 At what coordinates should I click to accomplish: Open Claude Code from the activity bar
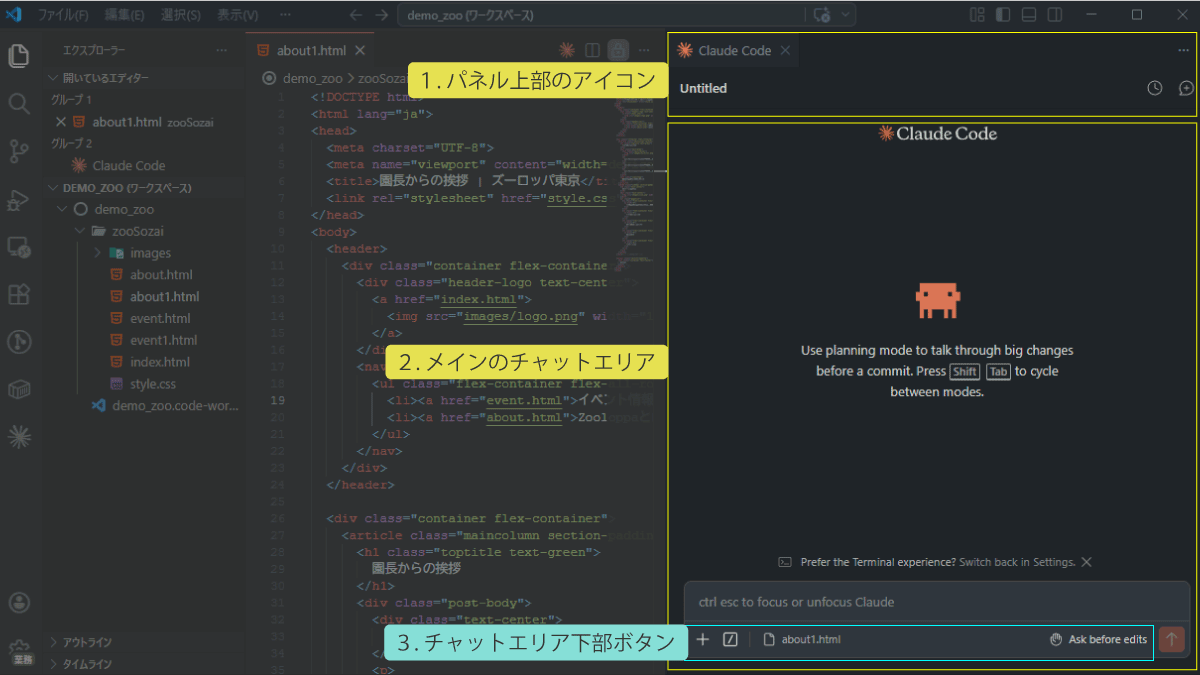coord(18,436)
